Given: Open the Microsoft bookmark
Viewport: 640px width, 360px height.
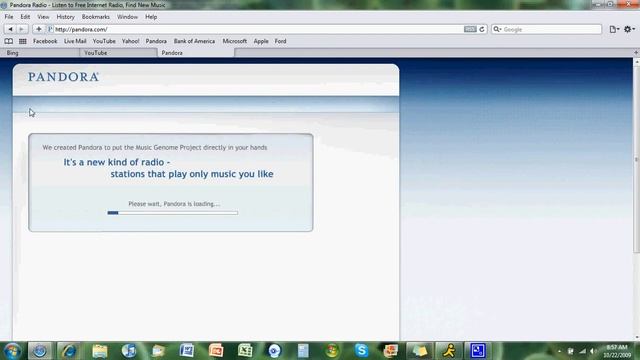Looking at the screenshot, I should [235, 41].
